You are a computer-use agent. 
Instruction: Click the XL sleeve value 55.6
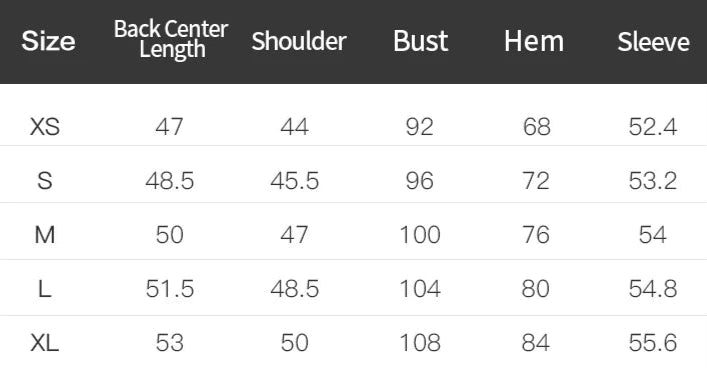pos(653,343)
